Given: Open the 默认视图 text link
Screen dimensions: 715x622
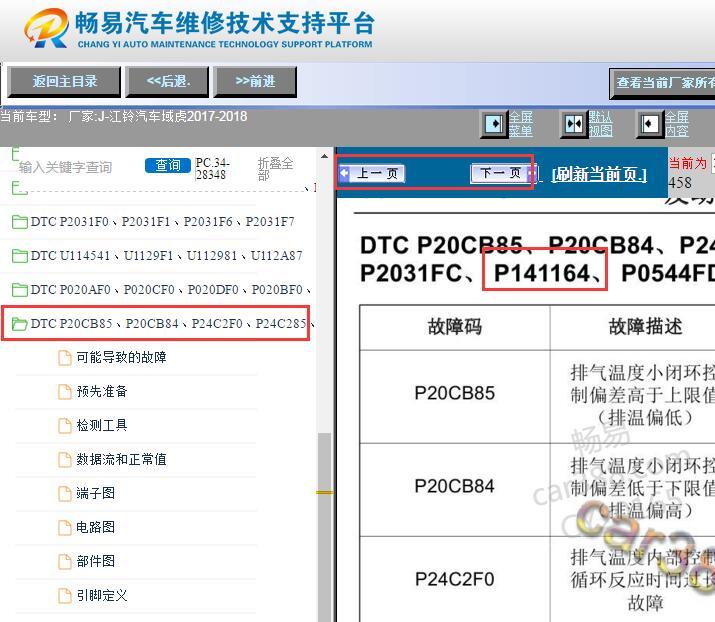Looking at the screenshot, I should point(600,124).
